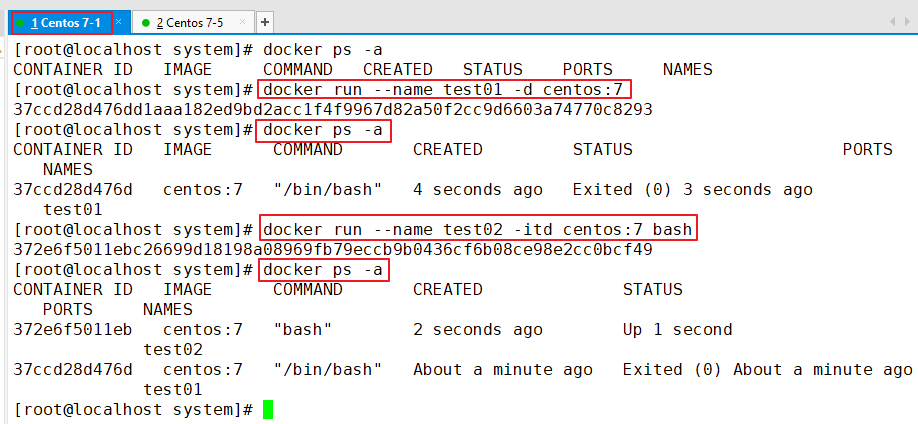Click the 'Exited (0) 3 seconds ago' status
Screen dimensions: 918x424
pyautogui.click(x=692, y=190)
